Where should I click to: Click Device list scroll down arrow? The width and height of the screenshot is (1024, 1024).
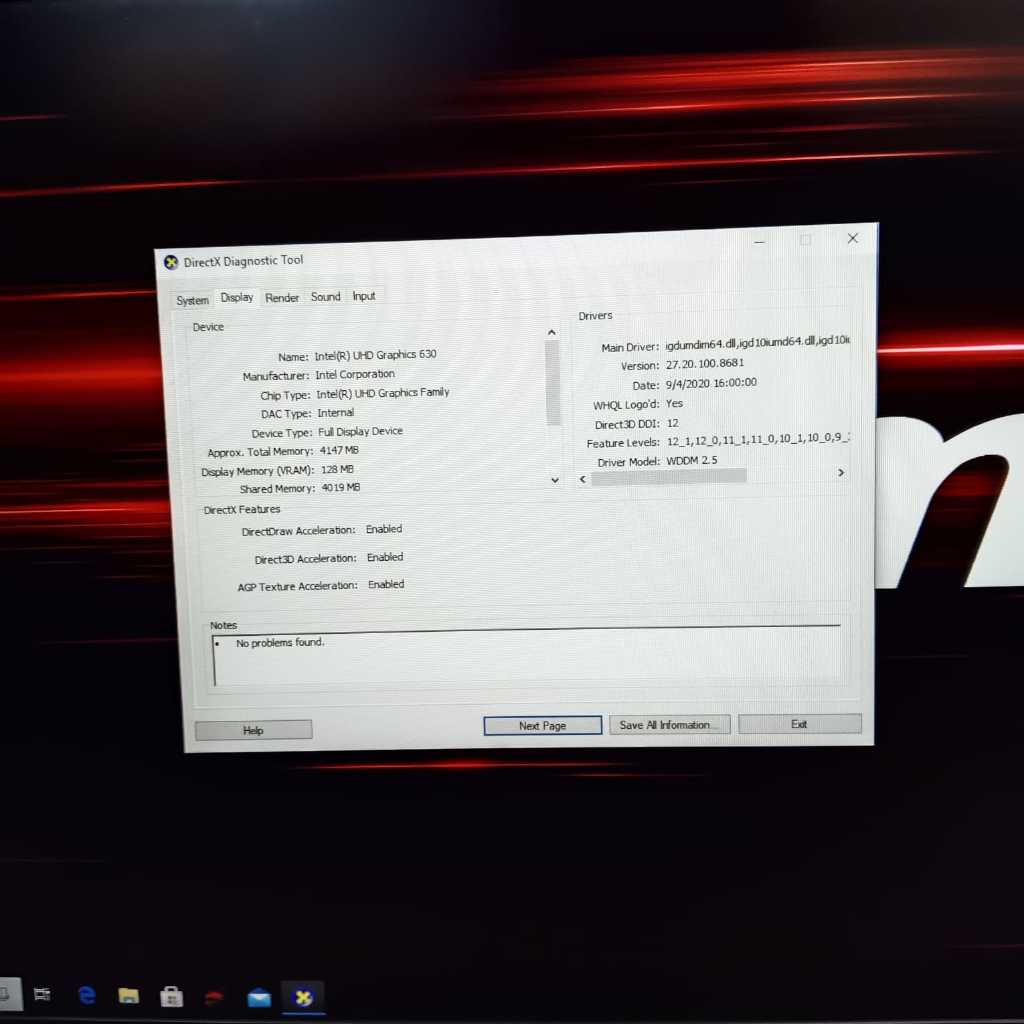(x=554, y=480)
